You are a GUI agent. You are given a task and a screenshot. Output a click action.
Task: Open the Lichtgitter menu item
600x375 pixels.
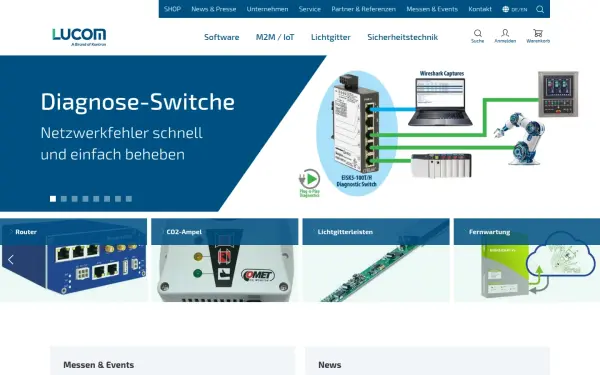[x=331, y=37]
